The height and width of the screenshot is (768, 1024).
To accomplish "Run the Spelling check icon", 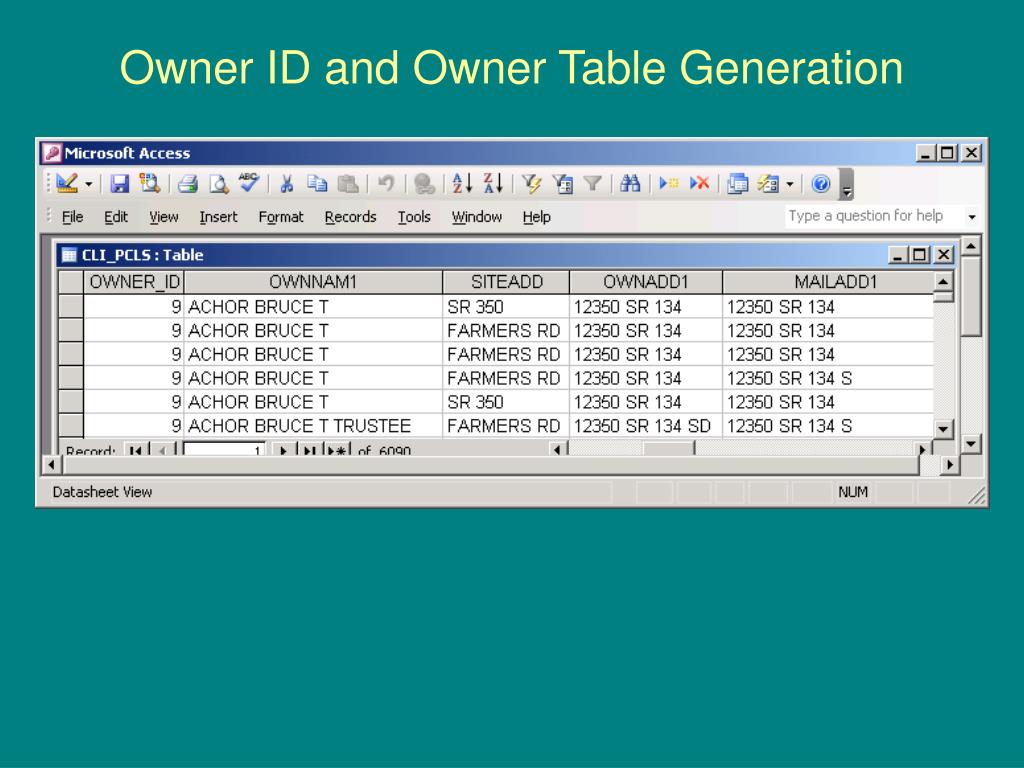I will (249, 183).
